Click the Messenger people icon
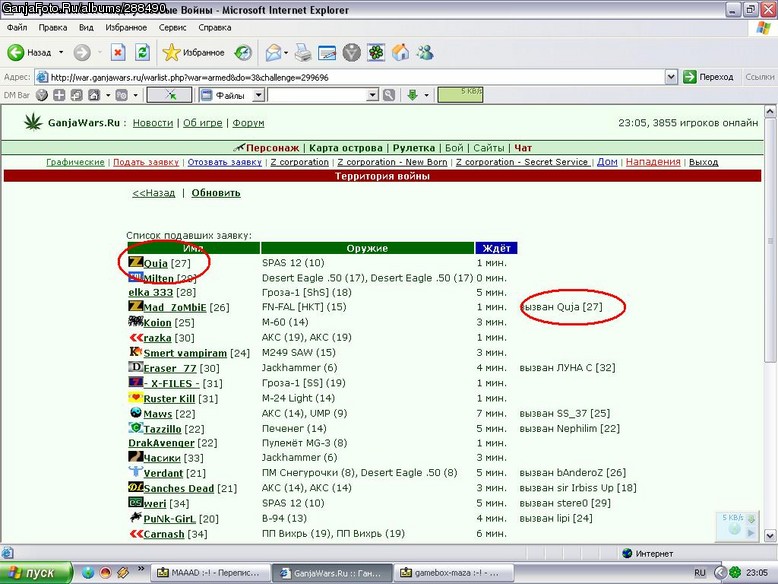 pyautogui.click(x=425, y=52)
